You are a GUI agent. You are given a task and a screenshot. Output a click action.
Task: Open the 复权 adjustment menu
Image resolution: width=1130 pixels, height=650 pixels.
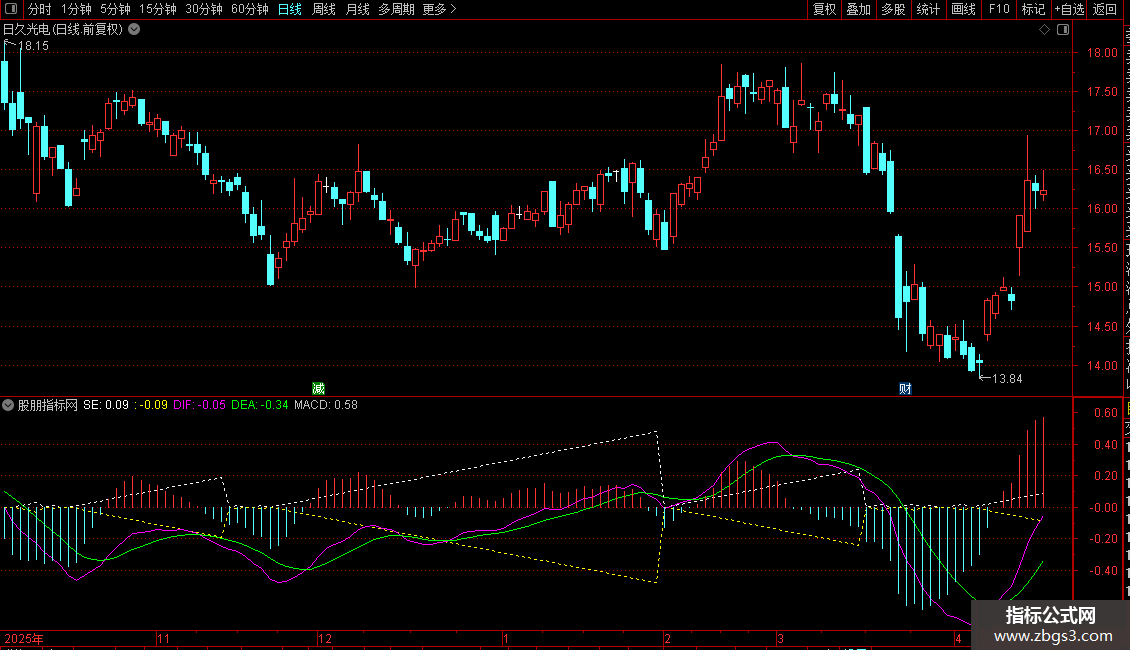coord(824,9)
